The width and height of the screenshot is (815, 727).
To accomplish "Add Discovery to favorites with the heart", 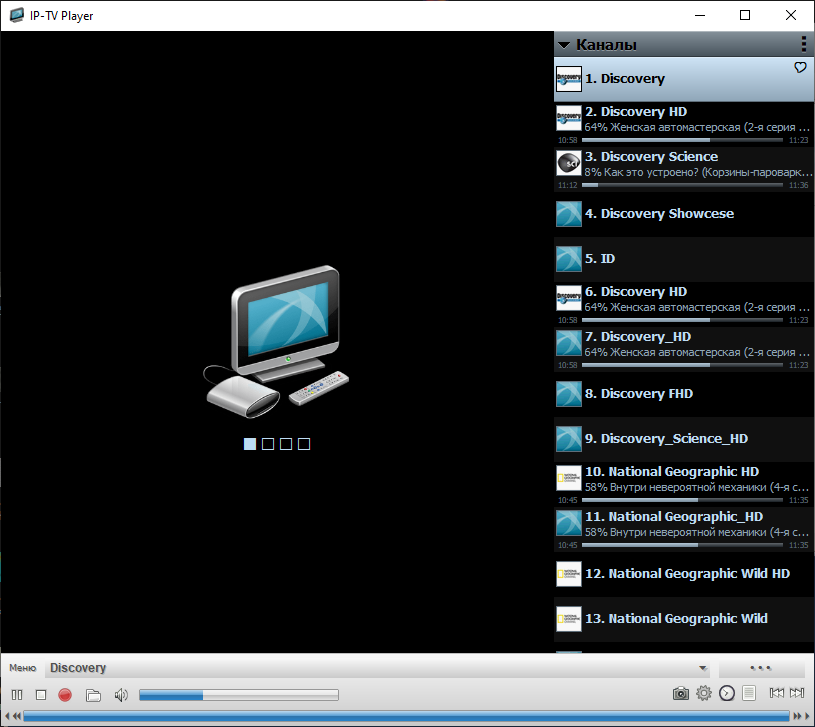I will [x=800, y=67].
